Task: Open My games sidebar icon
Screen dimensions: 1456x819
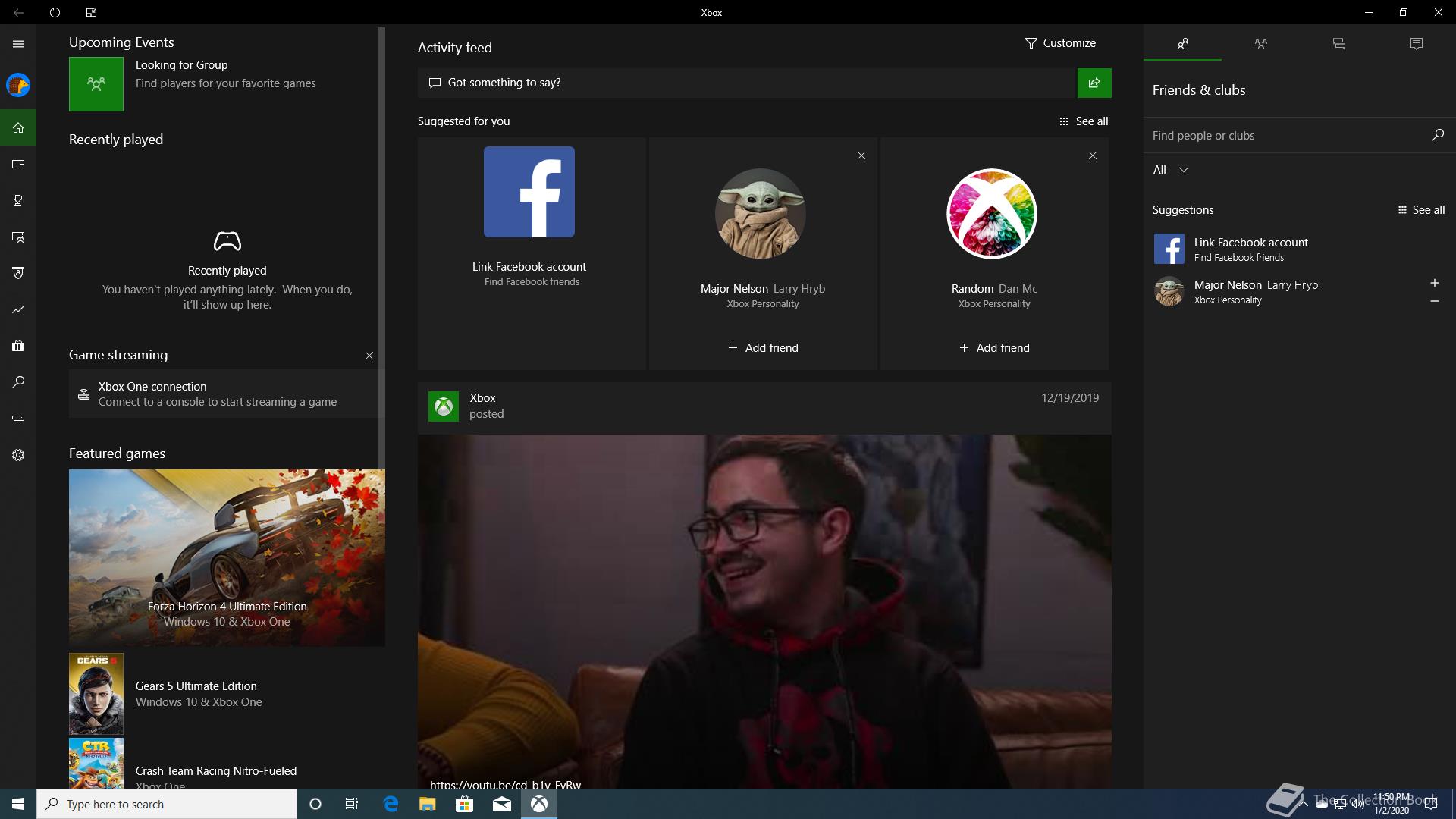Action: click(x=18, y=164)
